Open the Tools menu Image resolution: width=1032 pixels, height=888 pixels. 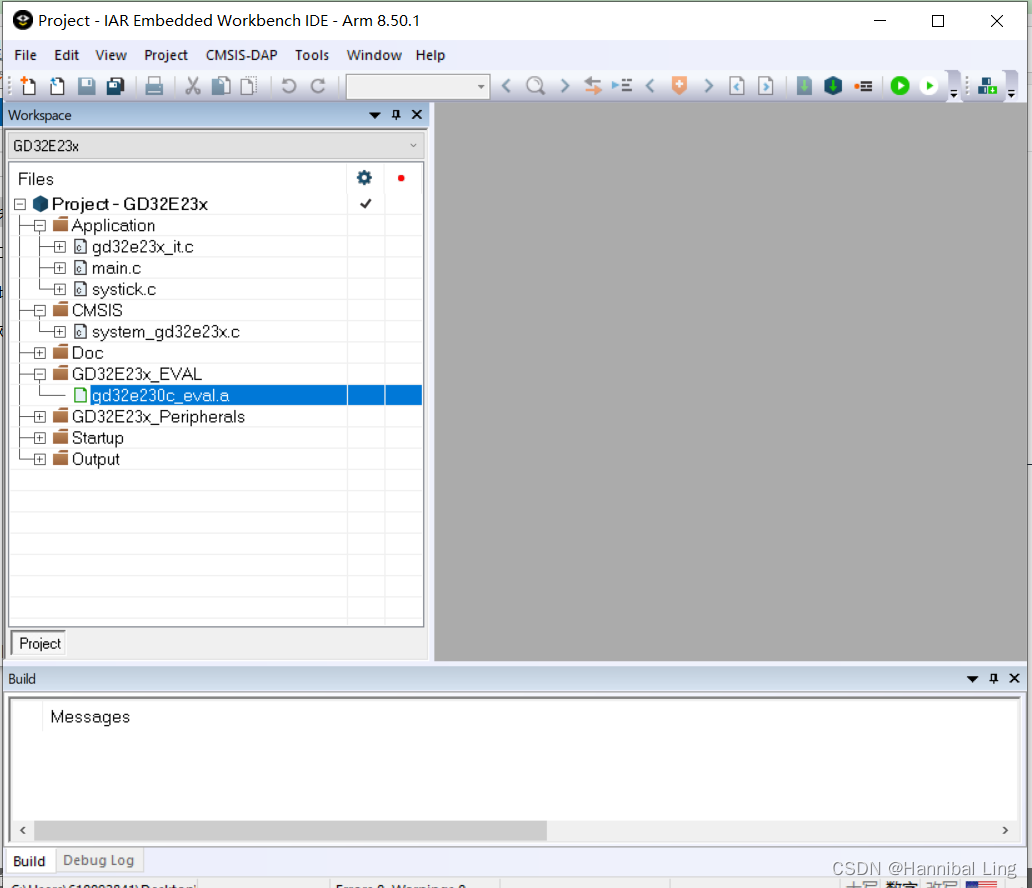pyautogui.click(x=312, y=55)
